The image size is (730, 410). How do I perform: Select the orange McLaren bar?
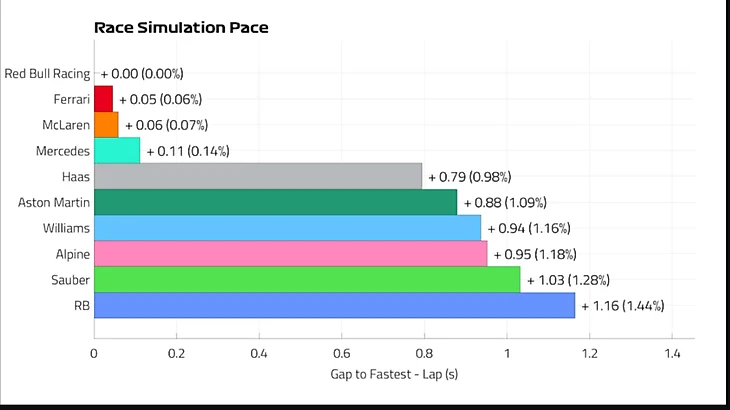click(106, 125)
